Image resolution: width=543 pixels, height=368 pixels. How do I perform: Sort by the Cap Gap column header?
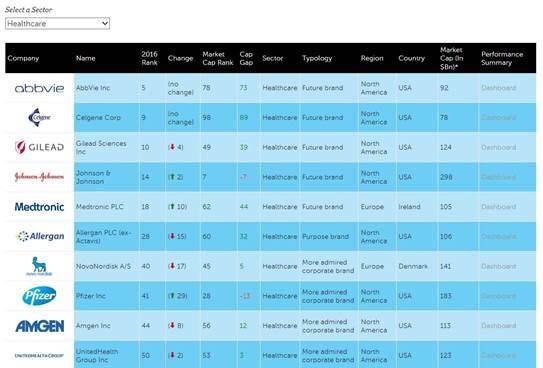(x=246, y=58)
